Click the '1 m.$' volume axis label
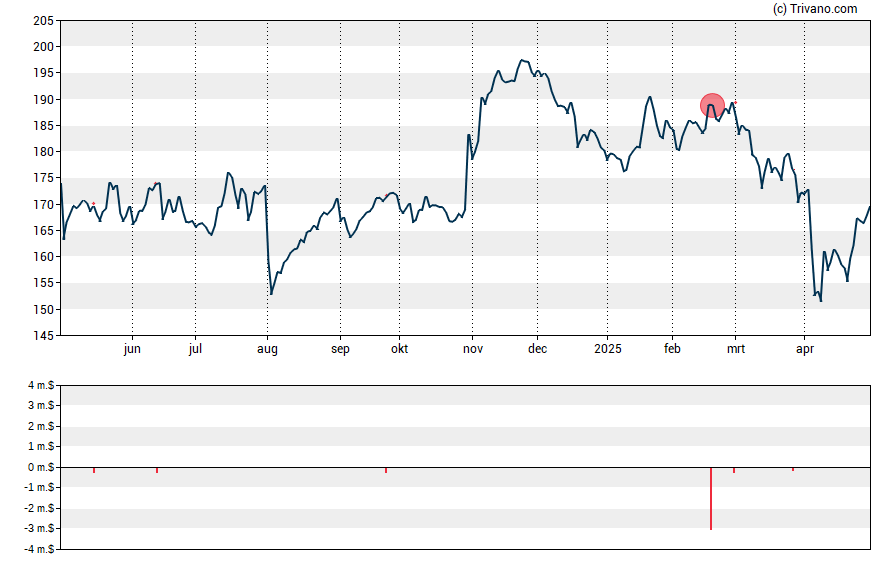This screenshot has width=888, height=565. pos(41,447)
